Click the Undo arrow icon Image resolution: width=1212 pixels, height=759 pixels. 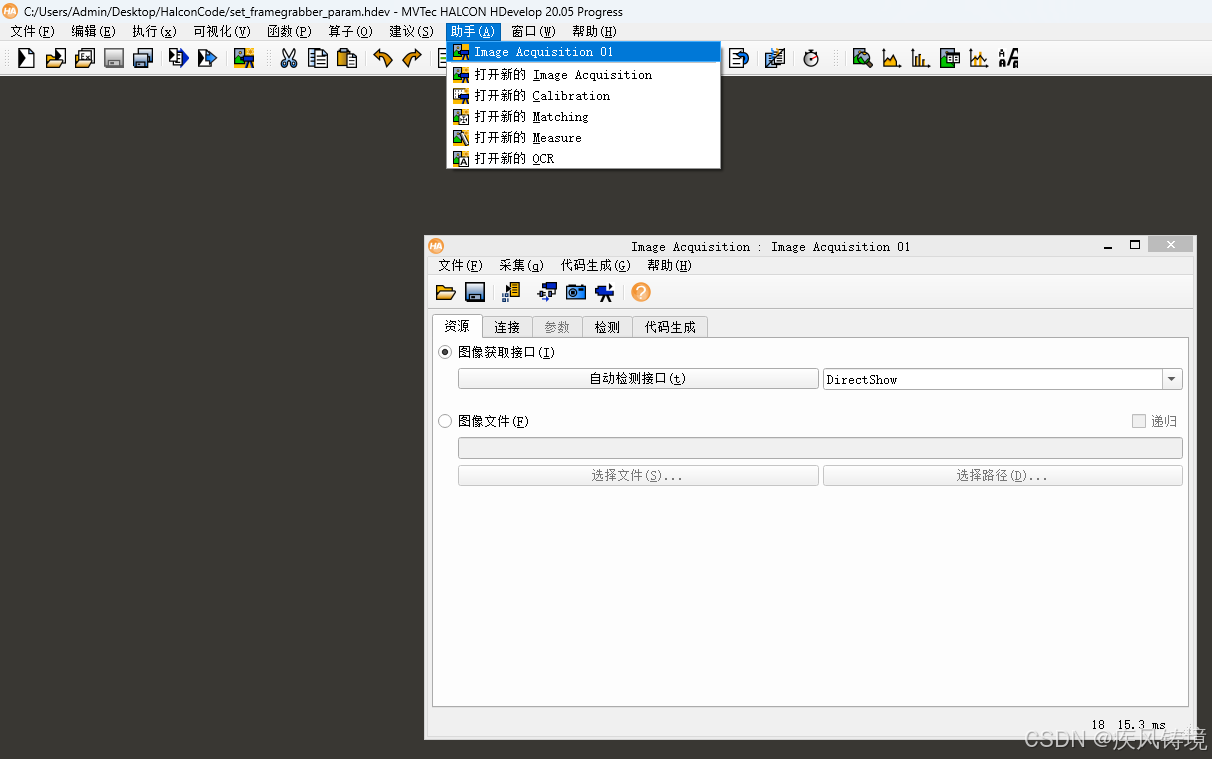(383, 58)
